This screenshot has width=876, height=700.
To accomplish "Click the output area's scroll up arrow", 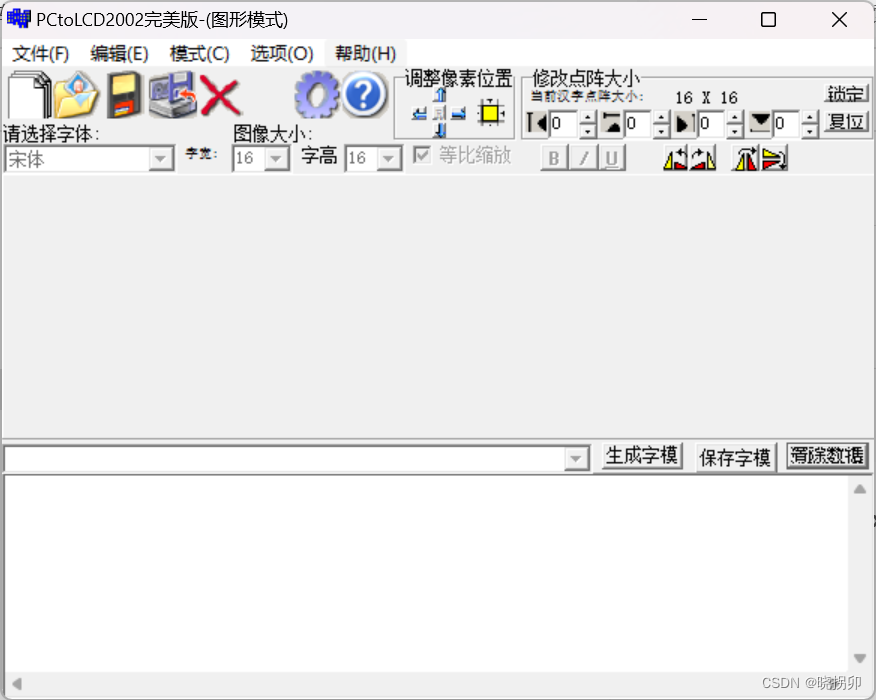I will [x=860, y=489].
